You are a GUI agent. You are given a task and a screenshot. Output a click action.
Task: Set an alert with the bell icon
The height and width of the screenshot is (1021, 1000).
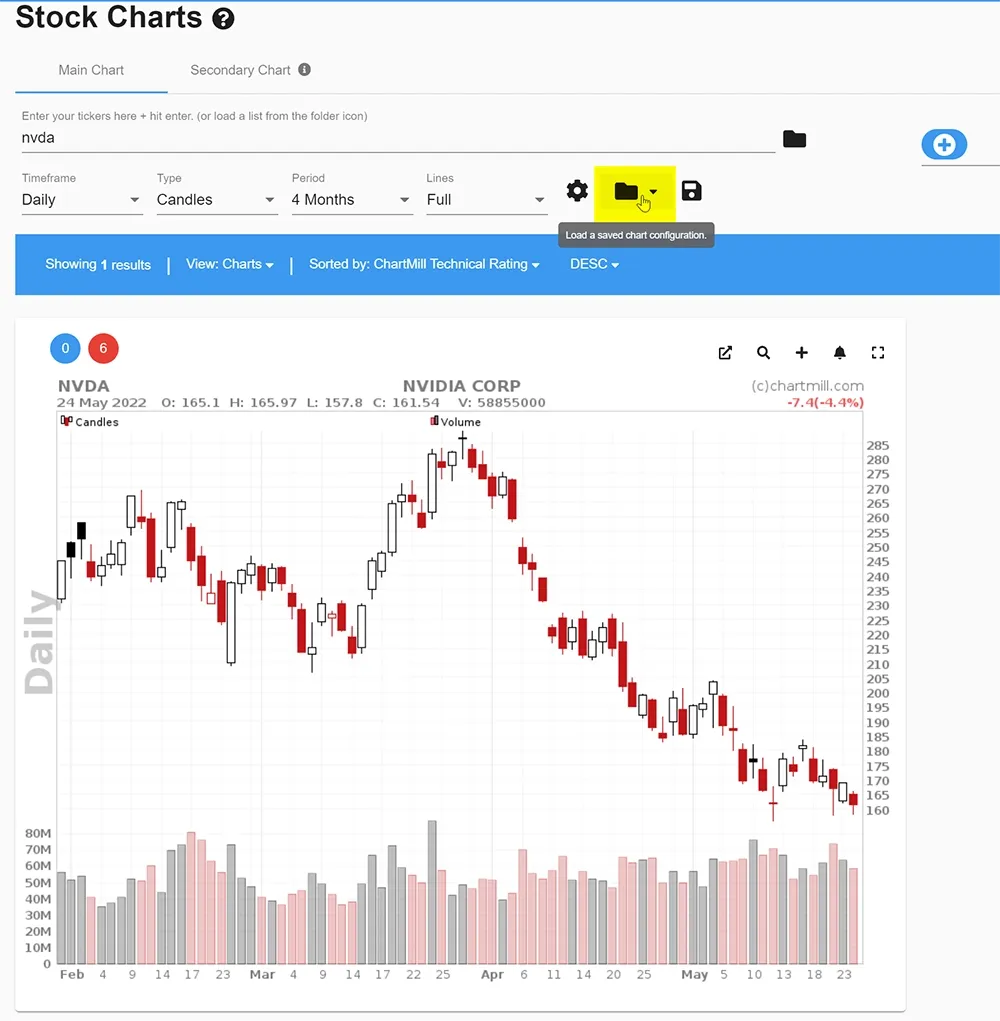pyautogui.click(x=840, y=352)
